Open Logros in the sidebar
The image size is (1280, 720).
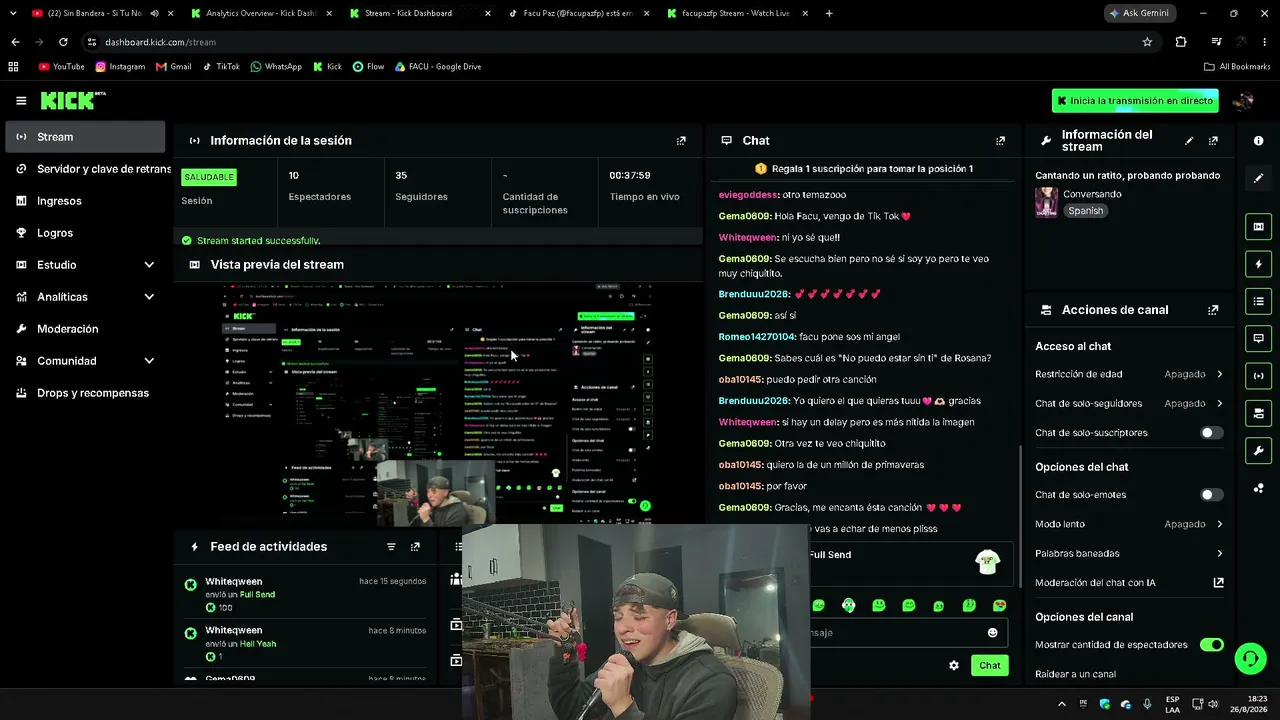point(86,233)
